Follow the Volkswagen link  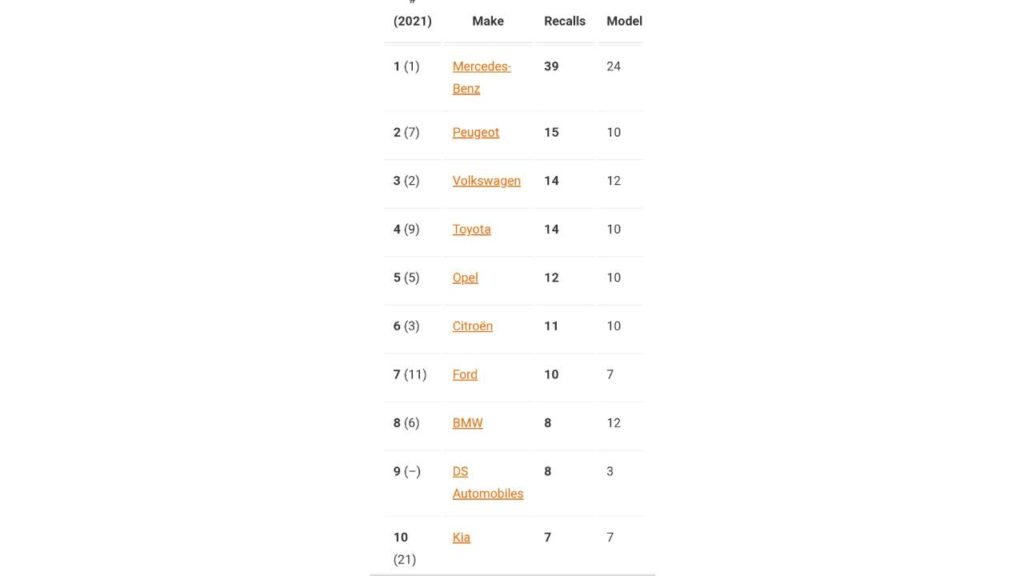pyautogui.click(x=486, y=180)
